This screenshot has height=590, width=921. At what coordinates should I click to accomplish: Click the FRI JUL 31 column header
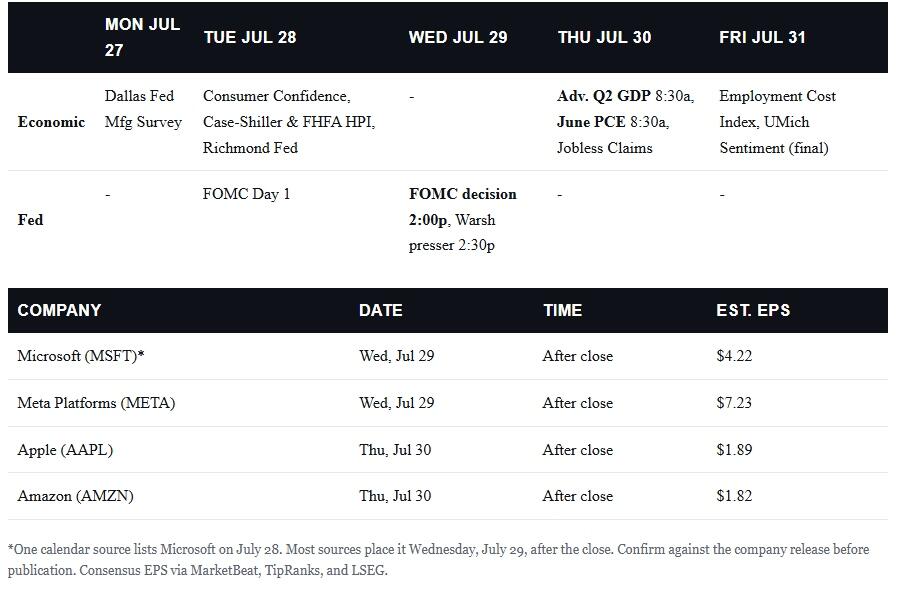point(762,37)
